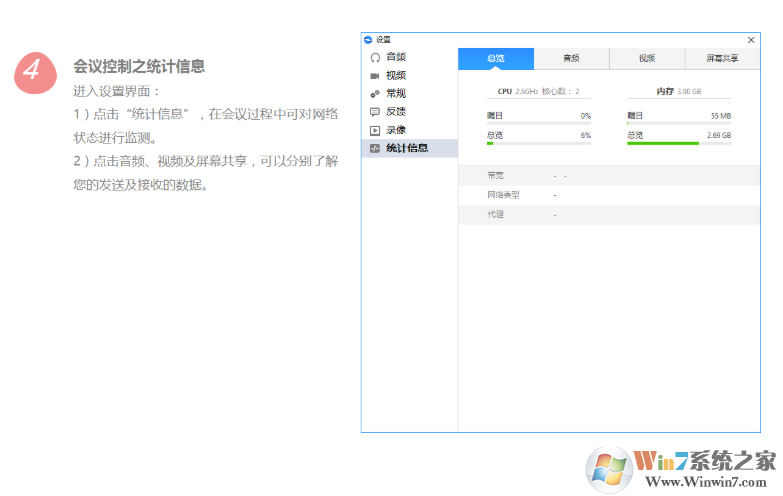Open 录像 in the settings sidebar
Image resolution: width=783 pixels, height=496 pixels.
point(409,130)
